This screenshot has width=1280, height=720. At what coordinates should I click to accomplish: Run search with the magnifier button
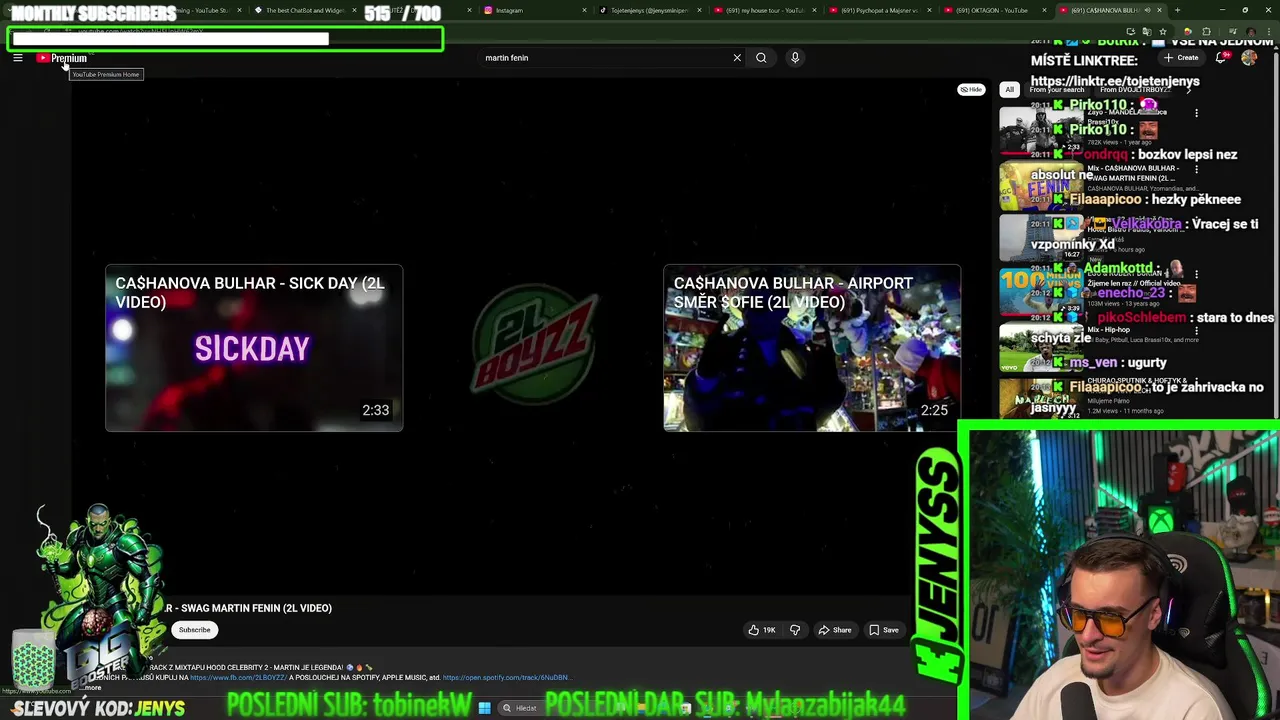761,58
